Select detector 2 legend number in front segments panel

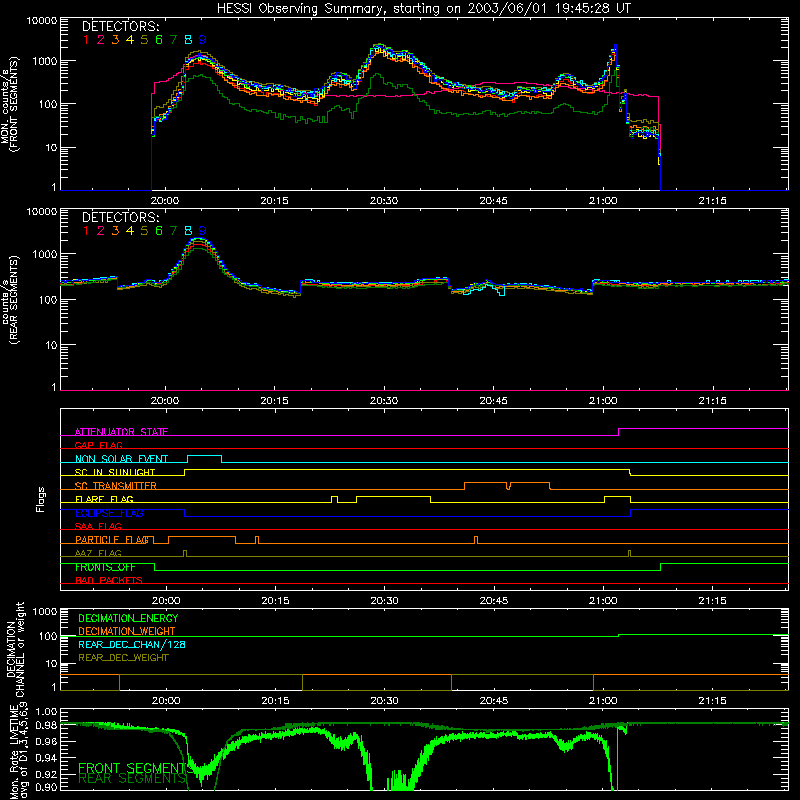[101, 40]
